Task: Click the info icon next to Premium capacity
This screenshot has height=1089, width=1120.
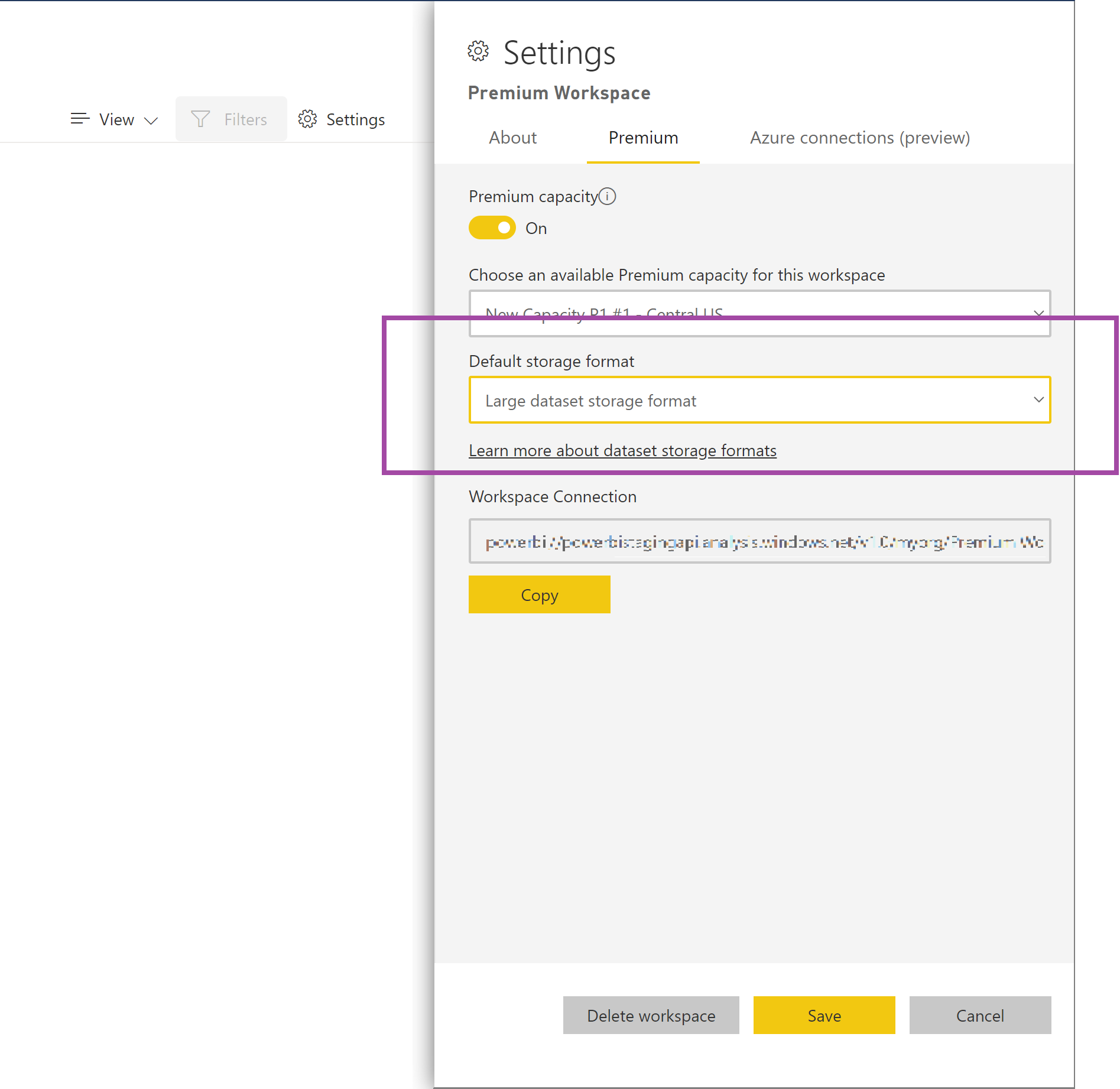Action: coord(608,196)
